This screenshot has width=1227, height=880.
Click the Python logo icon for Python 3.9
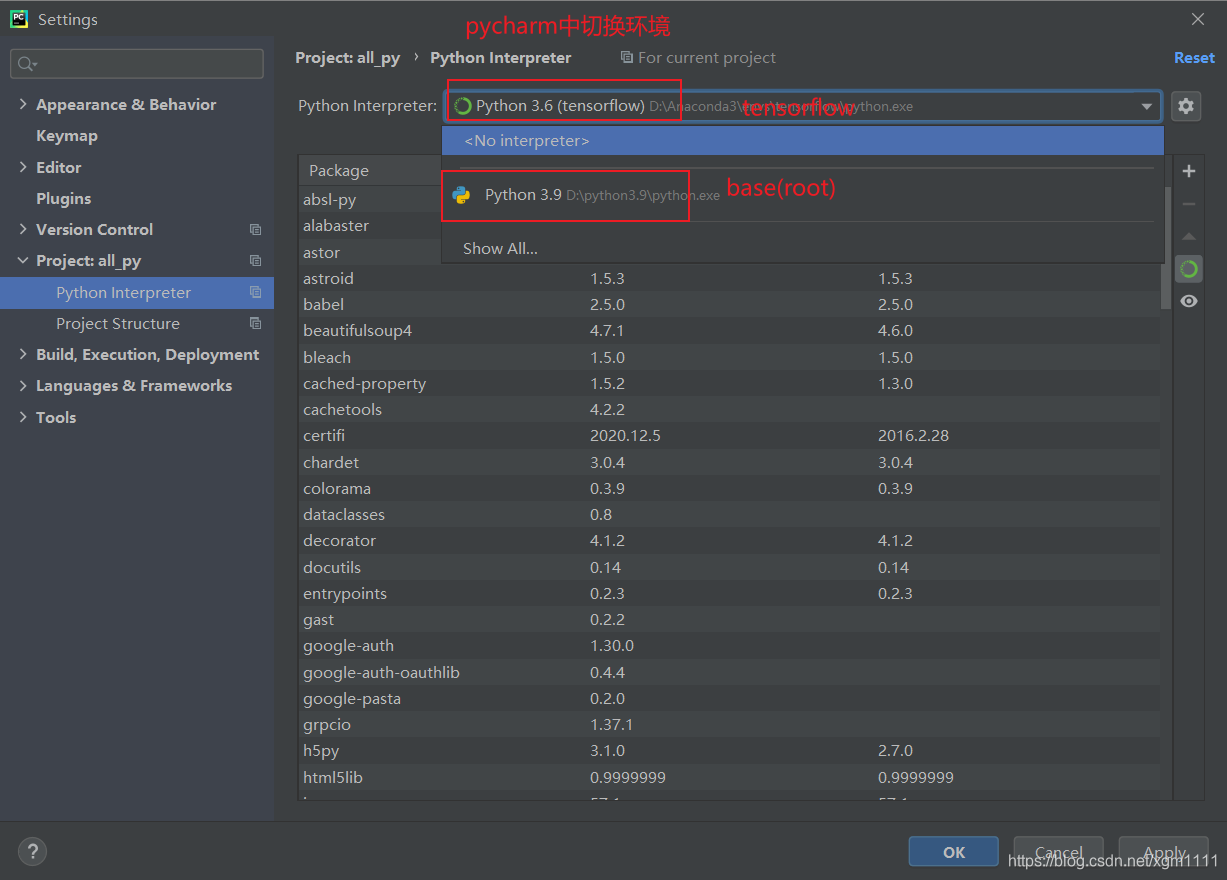pos(461,195)
